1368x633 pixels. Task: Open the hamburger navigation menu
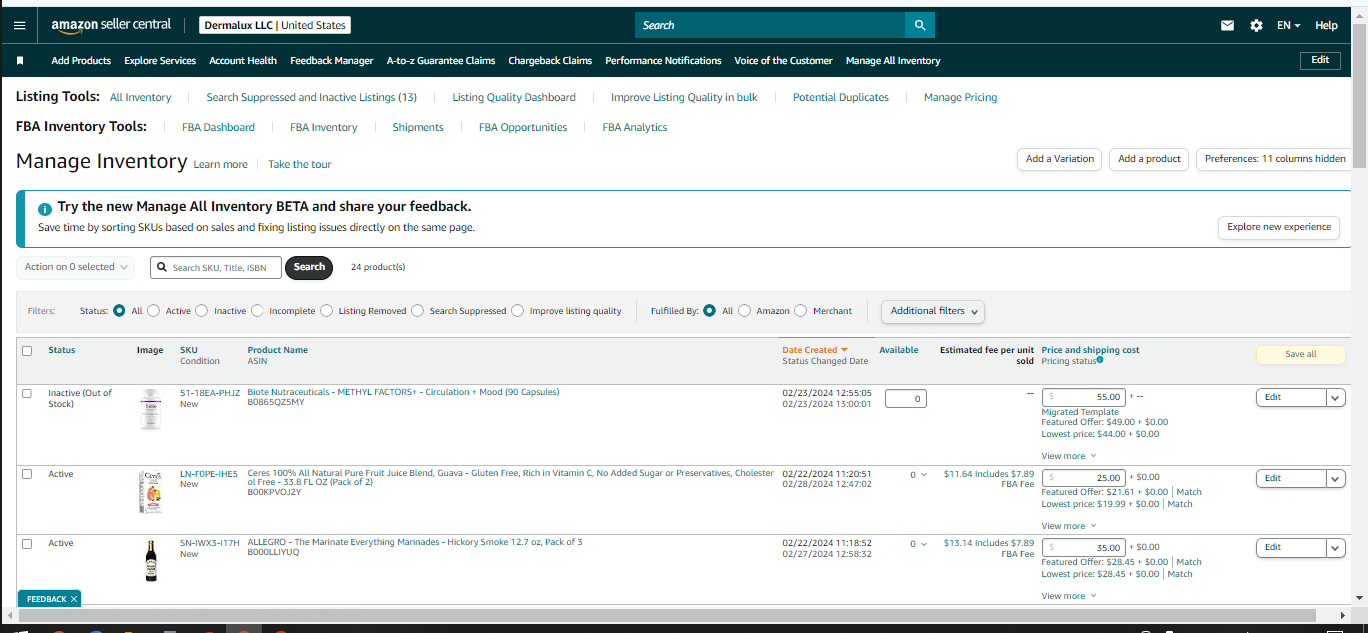point(20,25)
